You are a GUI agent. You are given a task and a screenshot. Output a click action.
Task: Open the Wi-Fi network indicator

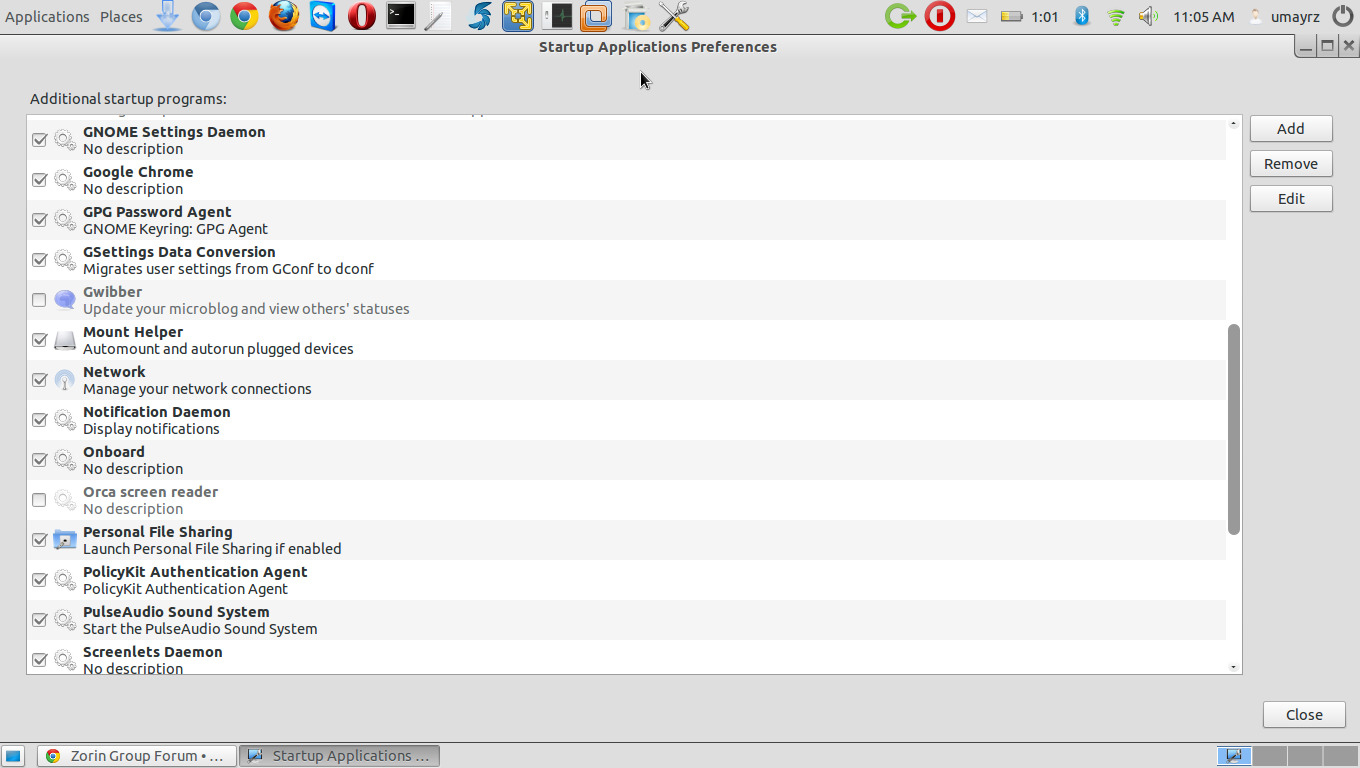pos(1116,17)
